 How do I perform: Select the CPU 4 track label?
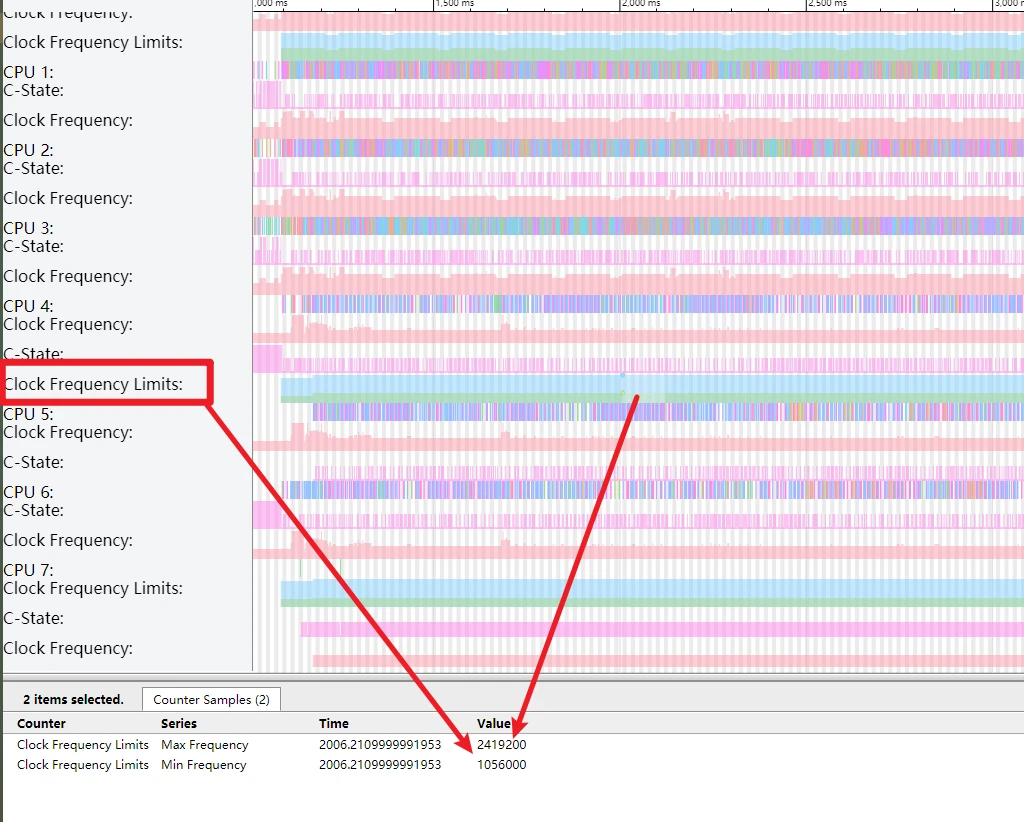click(28, 306)
